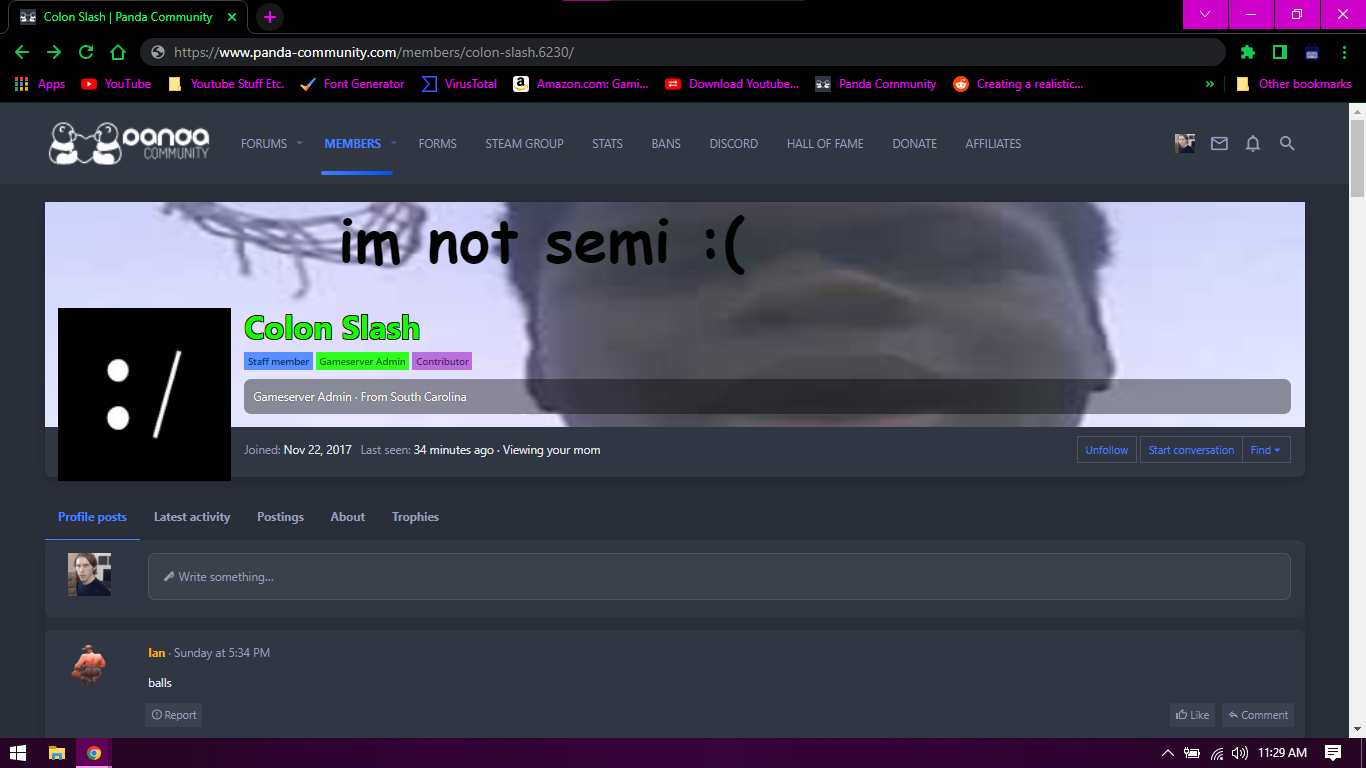Expand the Other bookmarks folder
Viewport: 1366px width, 768px height.
click(1295, 84)
